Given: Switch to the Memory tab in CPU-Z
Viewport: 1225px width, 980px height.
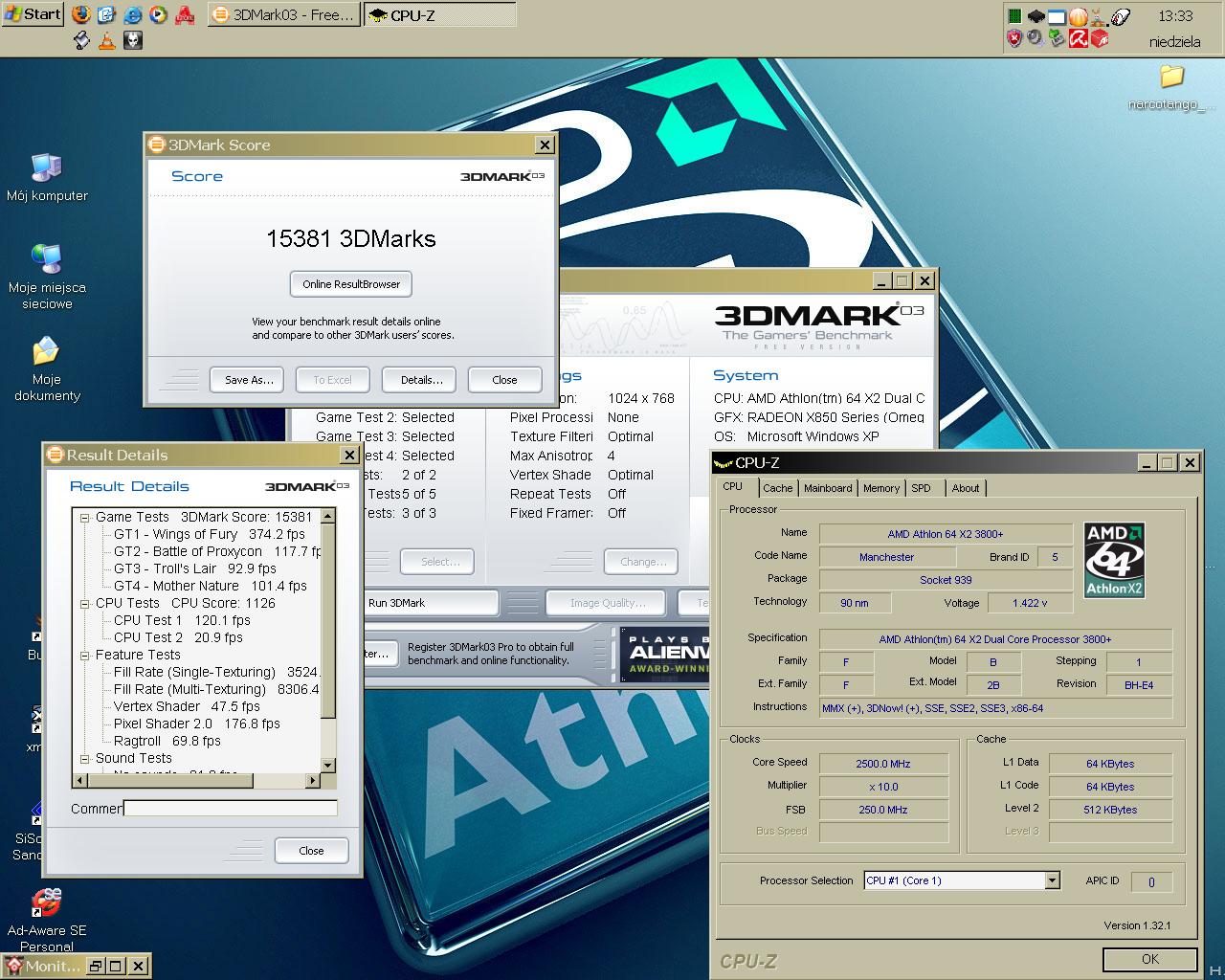Looking at the screenshot, I should [x=881, y=488].
